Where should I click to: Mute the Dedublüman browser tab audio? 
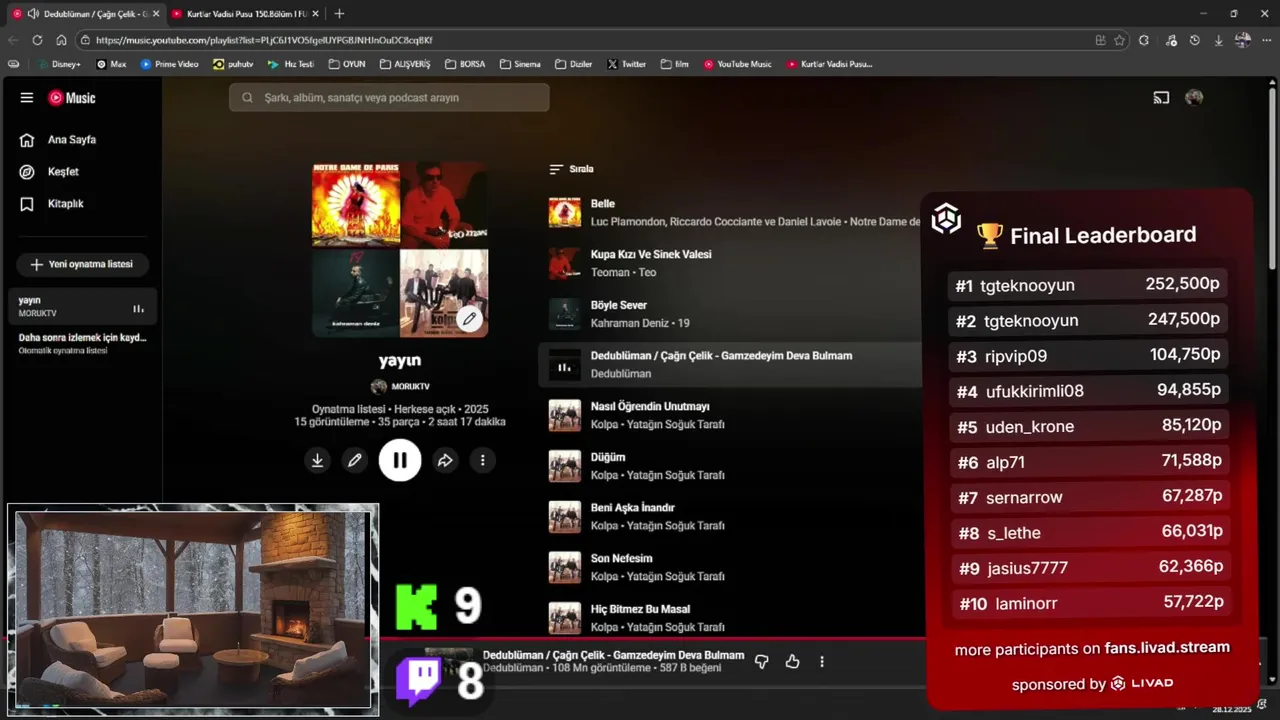[x=33, y=14]
